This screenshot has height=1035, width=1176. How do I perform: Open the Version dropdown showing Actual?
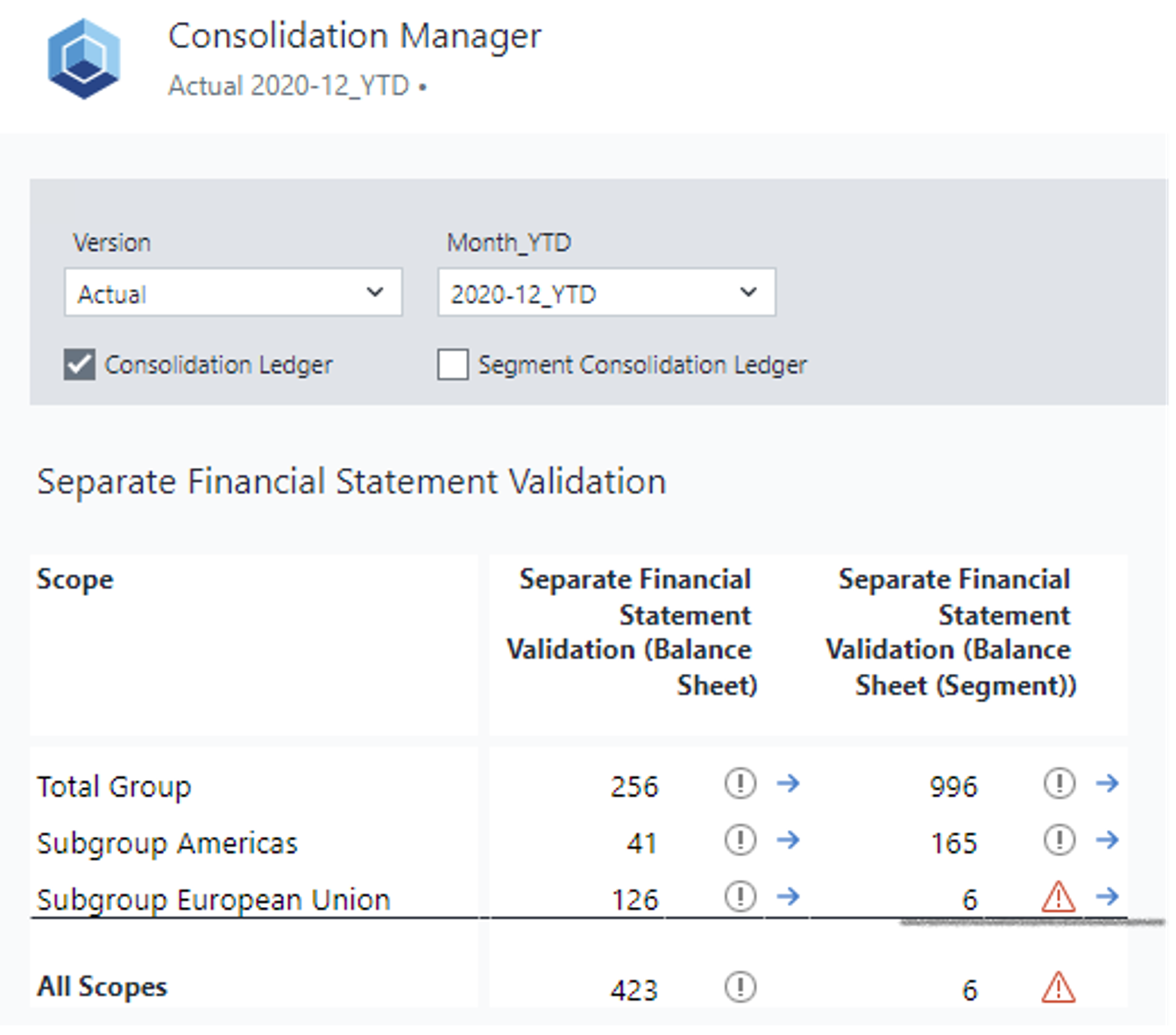[233, 292]
